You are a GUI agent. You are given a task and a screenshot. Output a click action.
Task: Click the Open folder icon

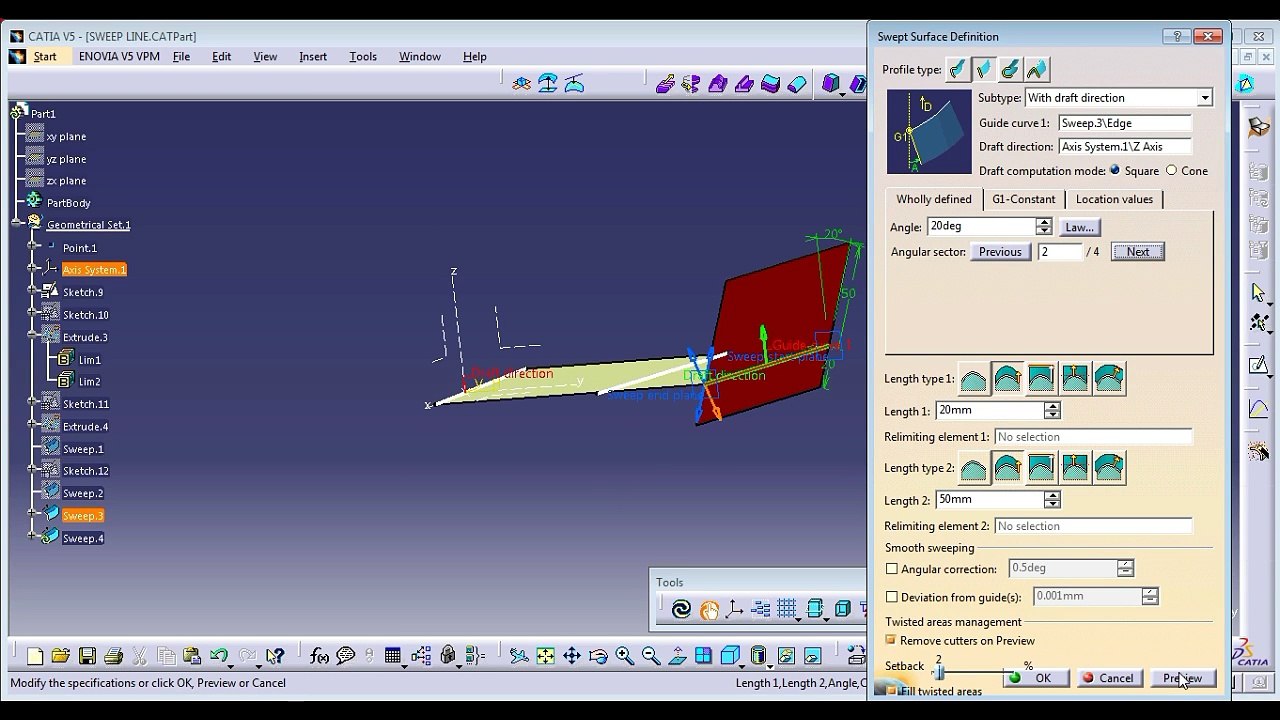61,656
